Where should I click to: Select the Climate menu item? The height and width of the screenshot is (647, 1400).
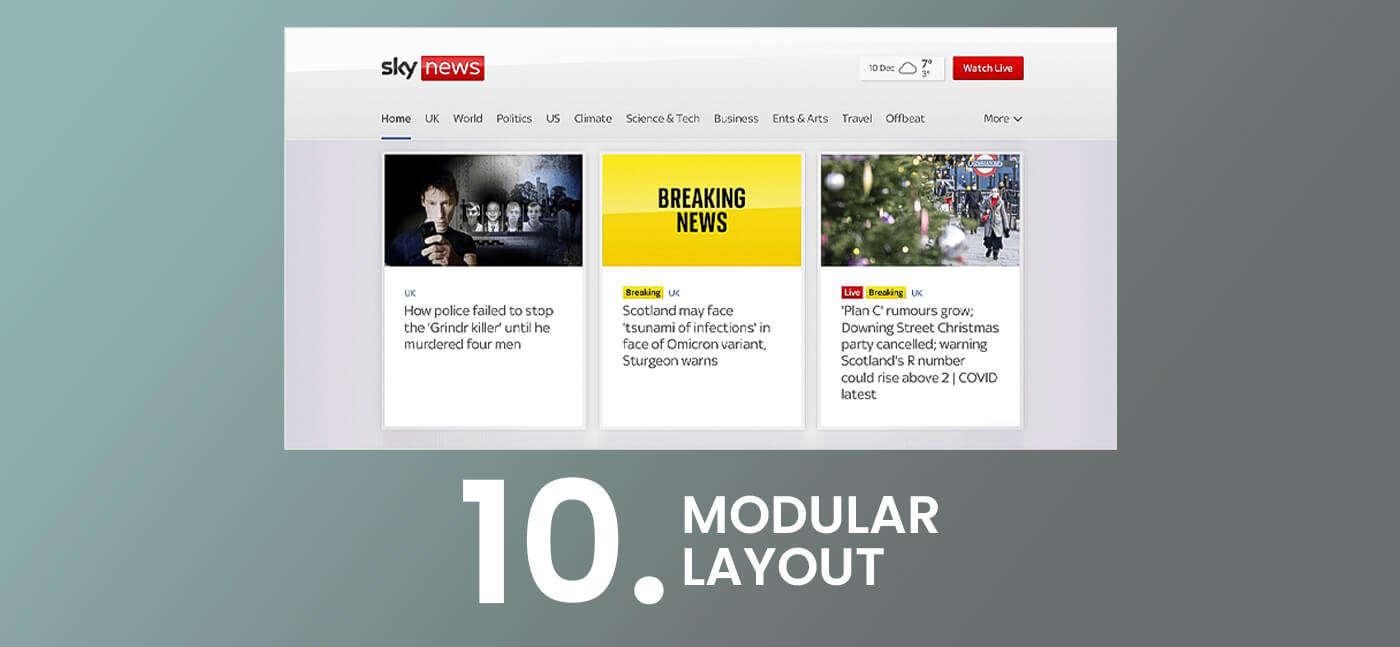pyautogui.click(x=592, y=118)
